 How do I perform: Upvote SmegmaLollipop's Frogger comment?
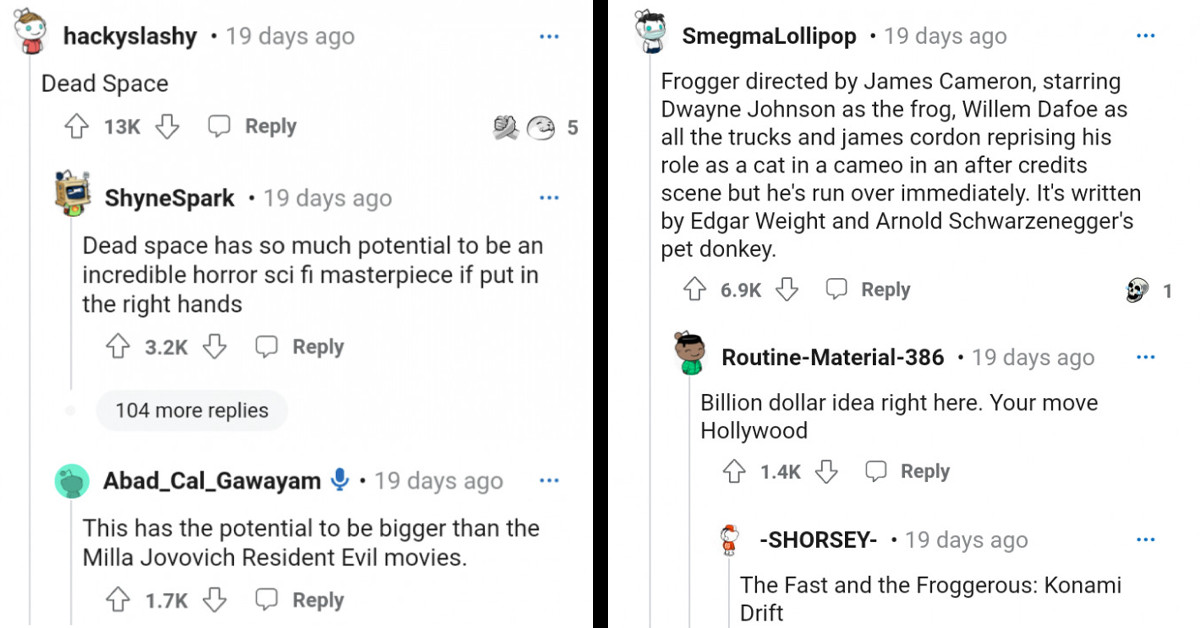694,290
